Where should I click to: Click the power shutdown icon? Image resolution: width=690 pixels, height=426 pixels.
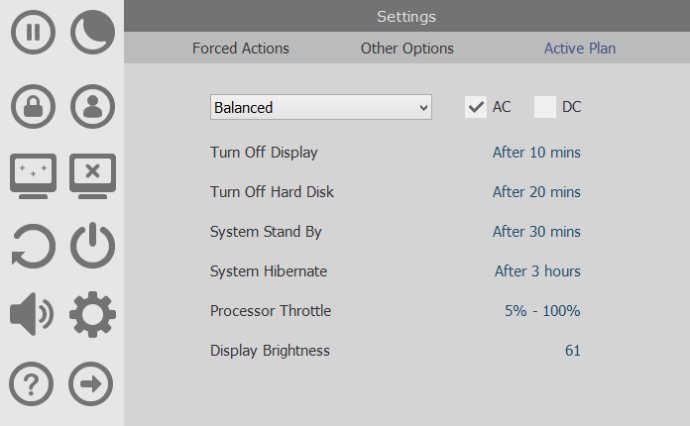click(92, 245)
